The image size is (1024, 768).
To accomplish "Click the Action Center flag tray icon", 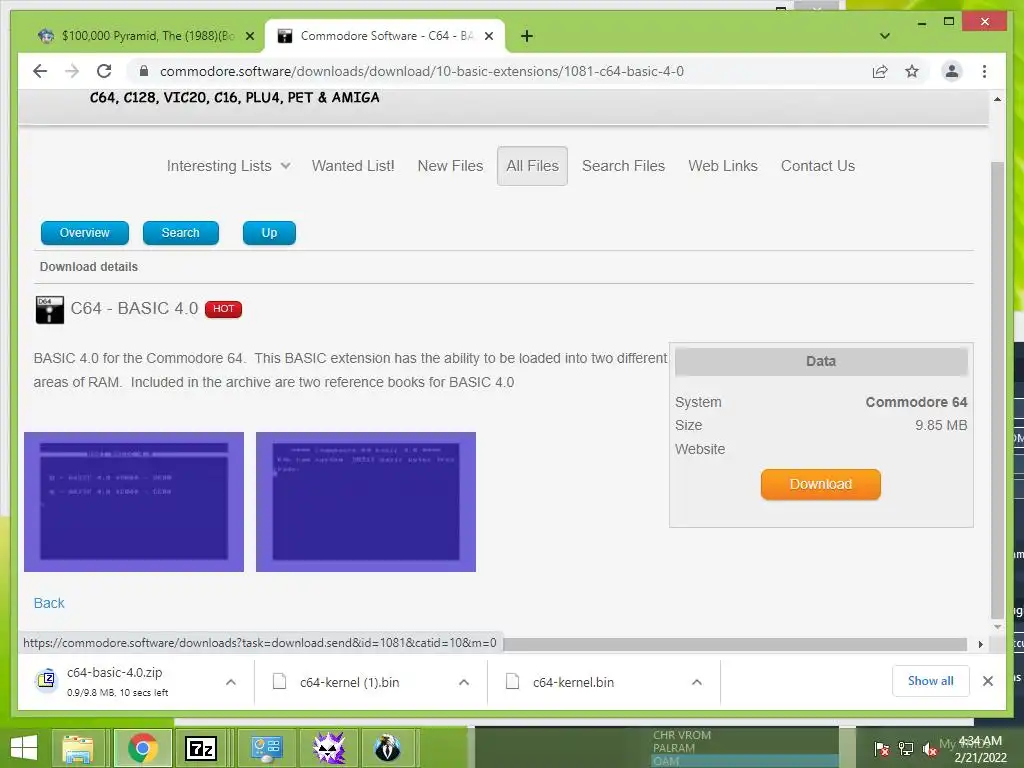I will (x=881, y=749).
